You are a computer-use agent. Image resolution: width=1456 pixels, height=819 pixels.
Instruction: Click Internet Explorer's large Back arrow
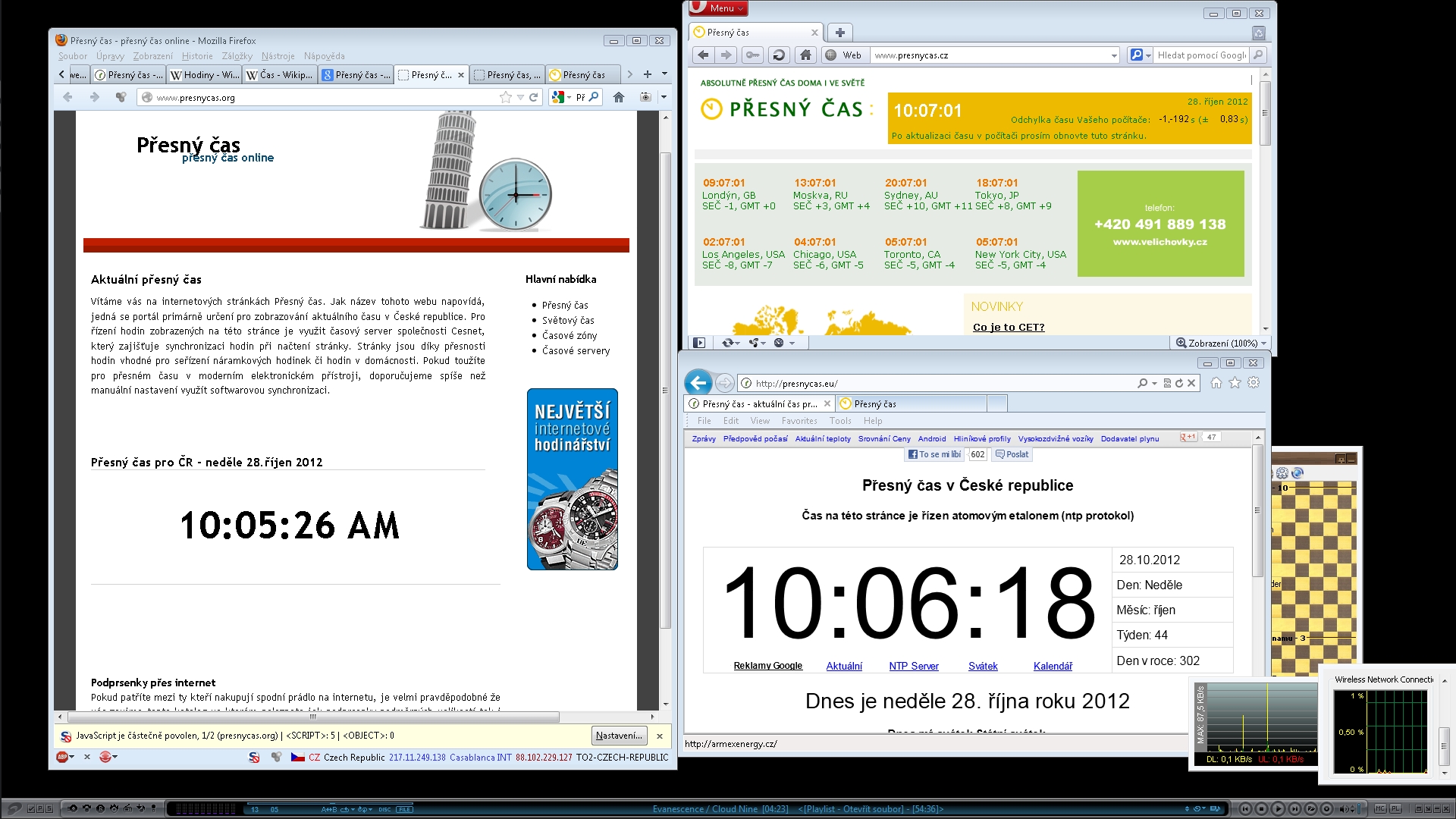698,383
